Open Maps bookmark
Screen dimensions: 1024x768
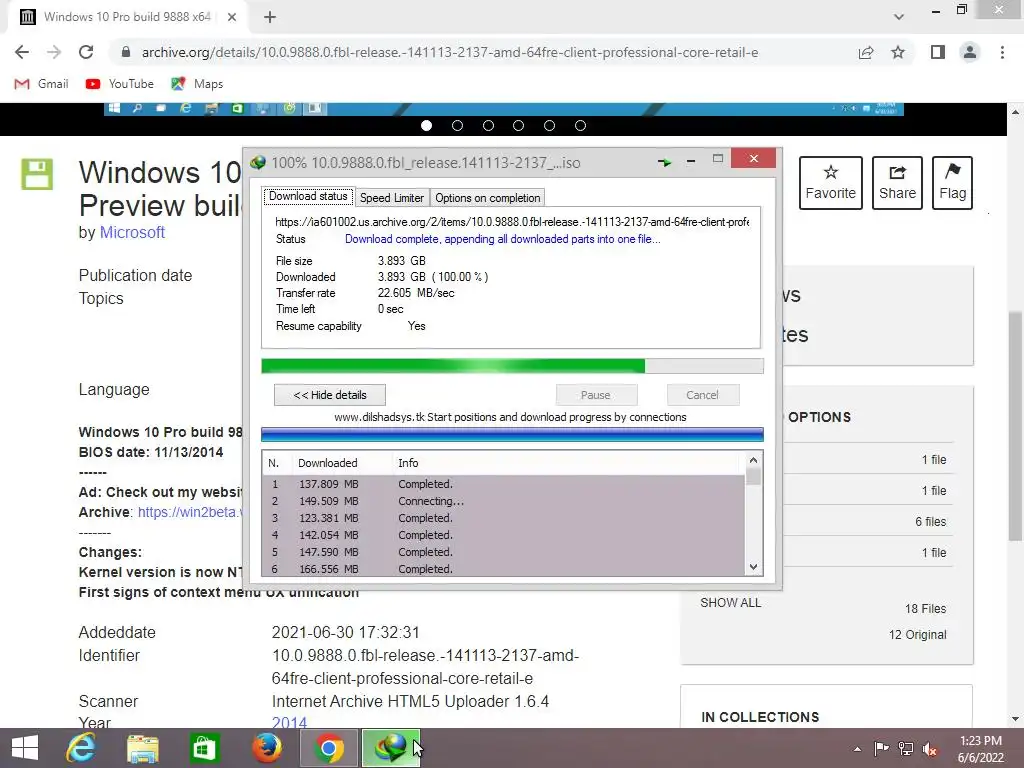197,84
